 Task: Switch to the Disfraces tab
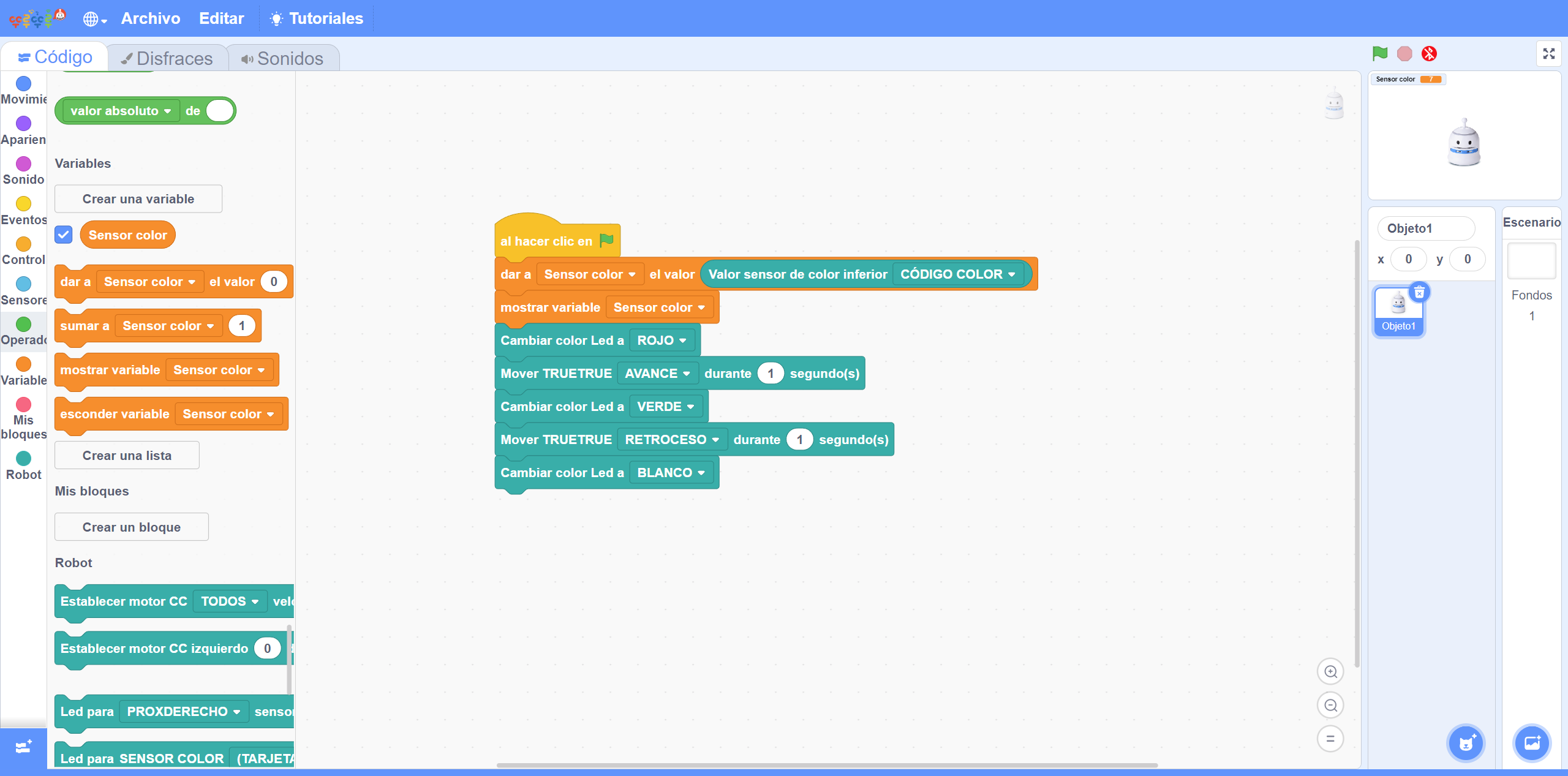click(x=167, y=58)
